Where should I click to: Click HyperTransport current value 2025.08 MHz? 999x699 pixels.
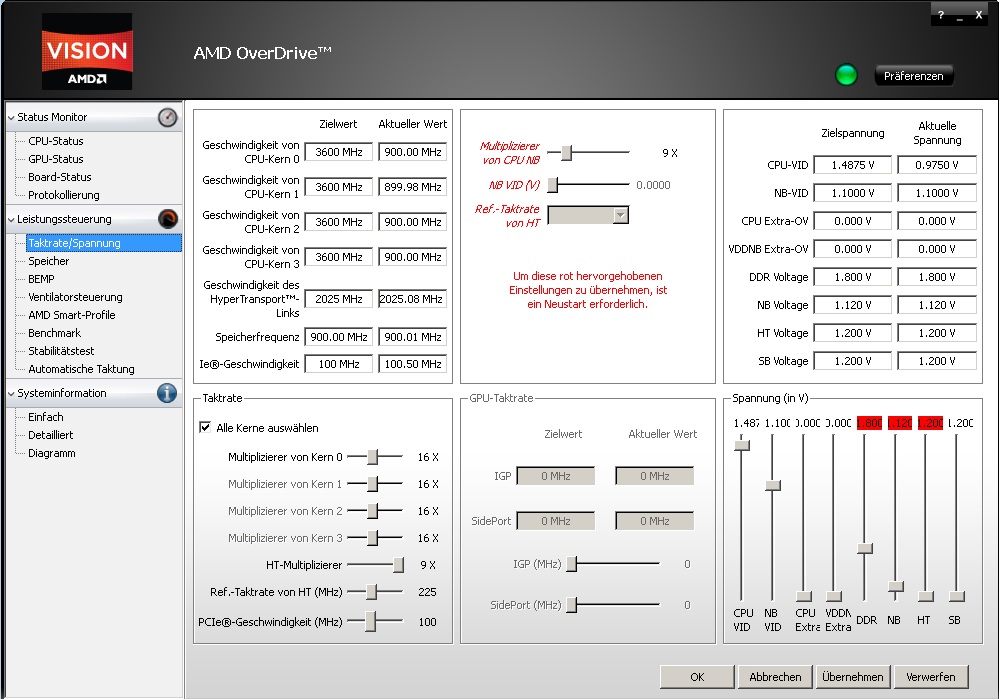412,299
